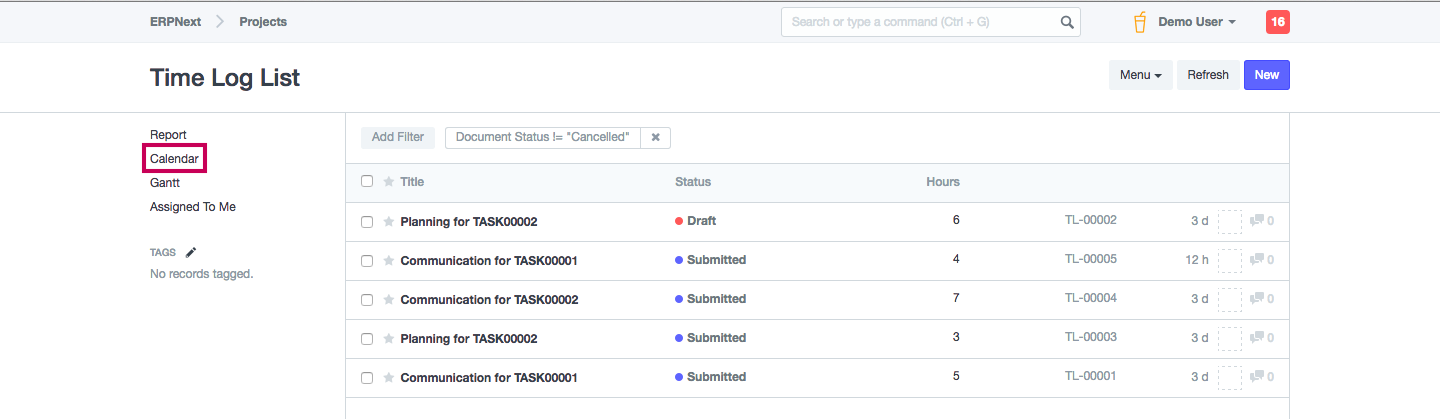Focus the search or command input field

[x=920, y=22]
